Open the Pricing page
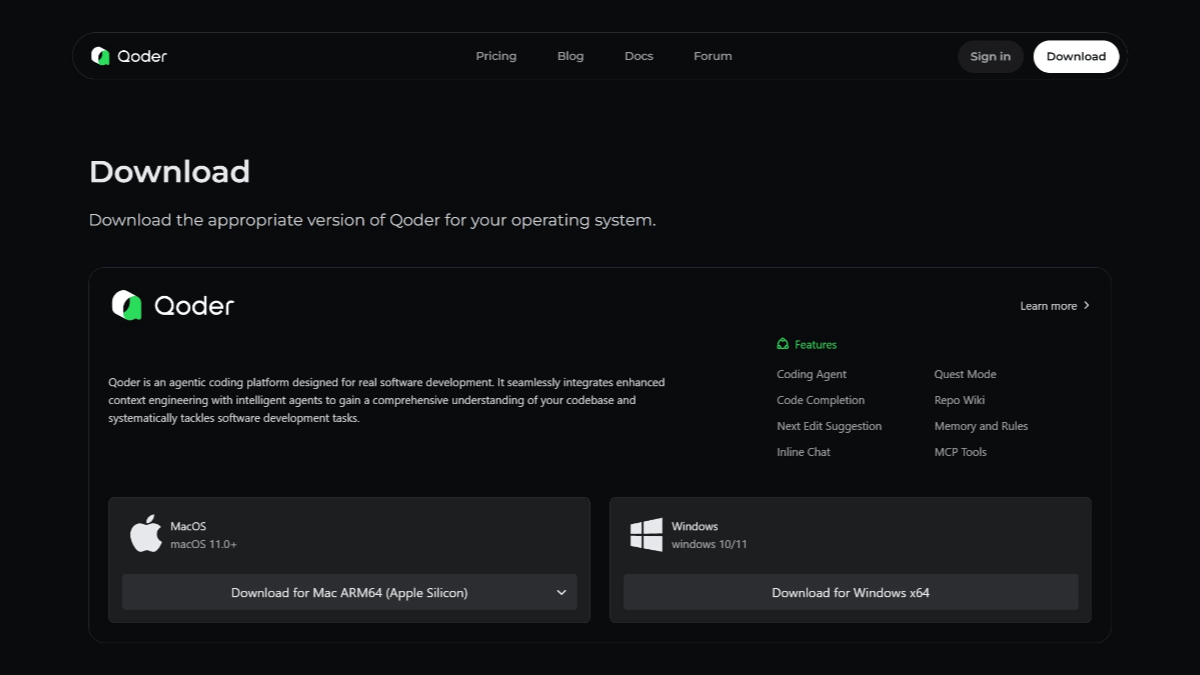1200x675 pixels. pyautogui.click(x=496, y=56)
